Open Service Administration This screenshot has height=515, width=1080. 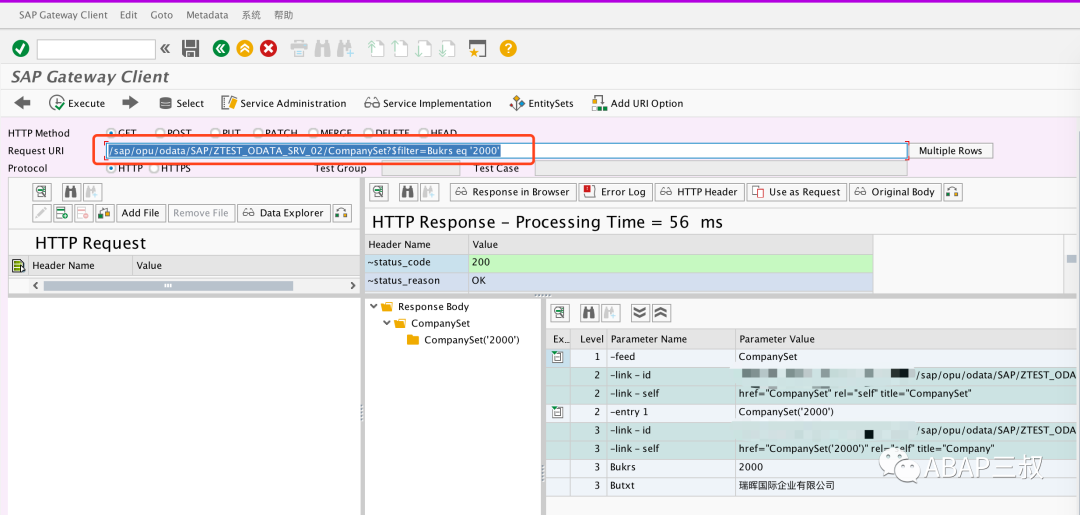pyautogui.click(x=283, y=103)
